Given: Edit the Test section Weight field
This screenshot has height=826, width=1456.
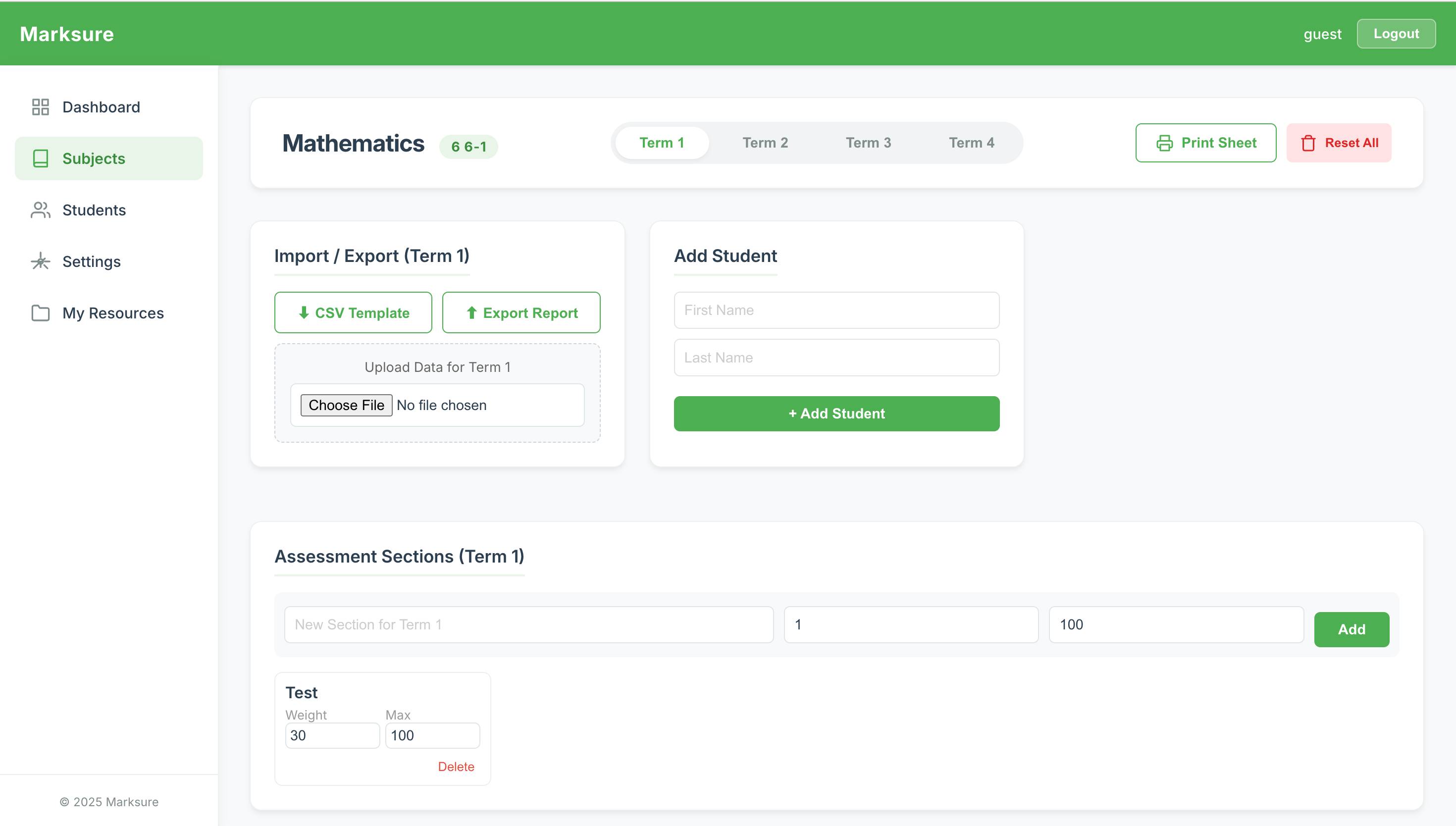Looking at the screenshot, I should (332, 735).
